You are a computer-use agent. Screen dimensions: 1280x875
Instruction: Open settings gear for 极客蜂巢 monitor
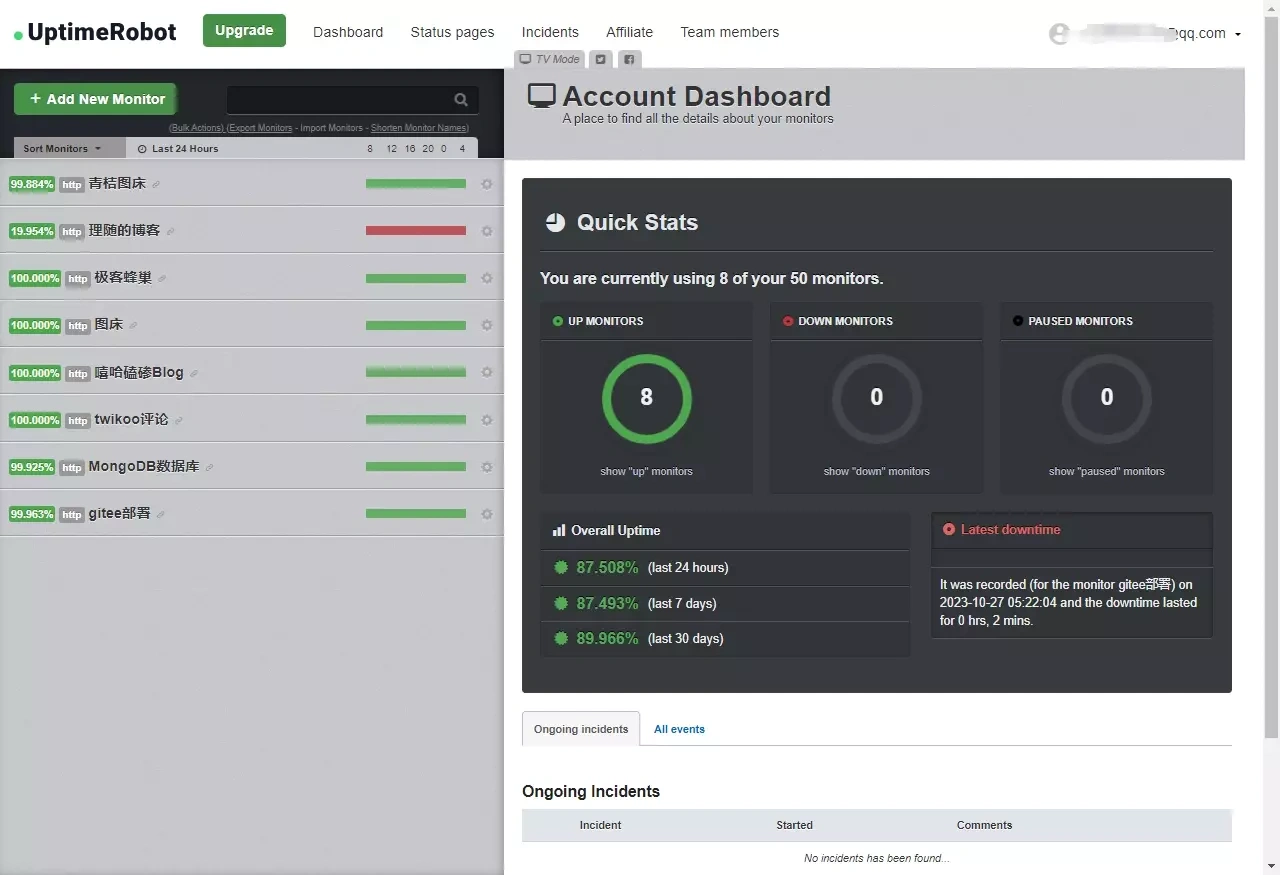coord(487,278)
